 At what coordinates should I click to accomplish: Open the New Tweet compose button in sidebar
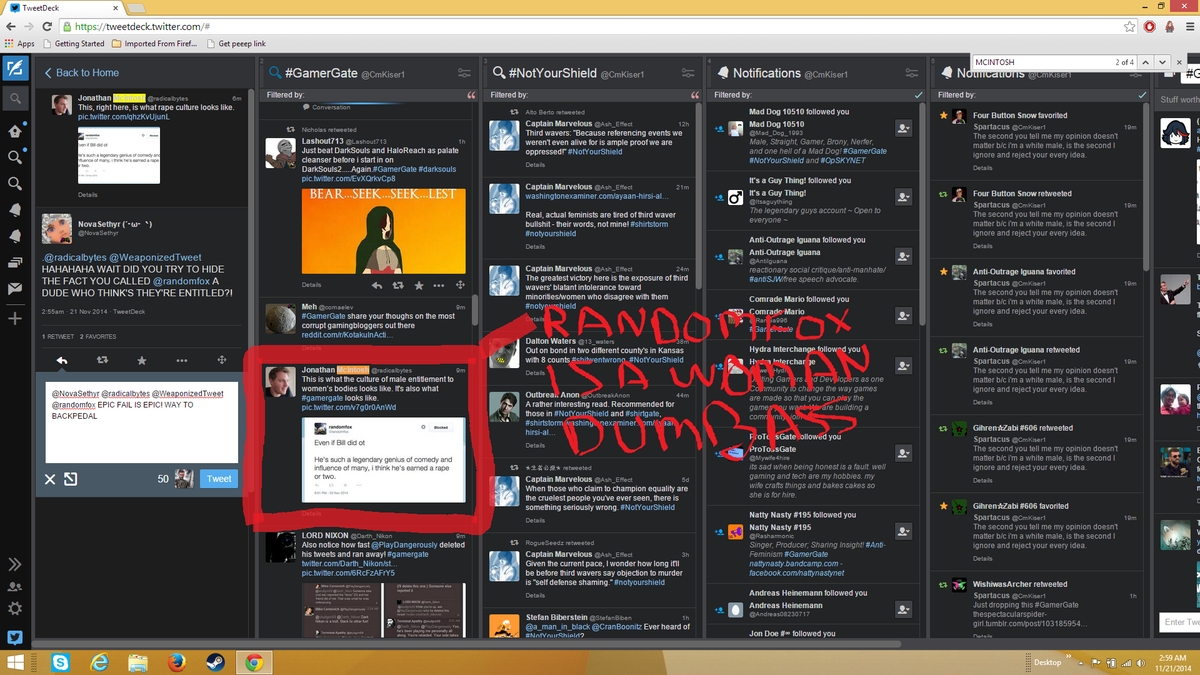[14, 69]
